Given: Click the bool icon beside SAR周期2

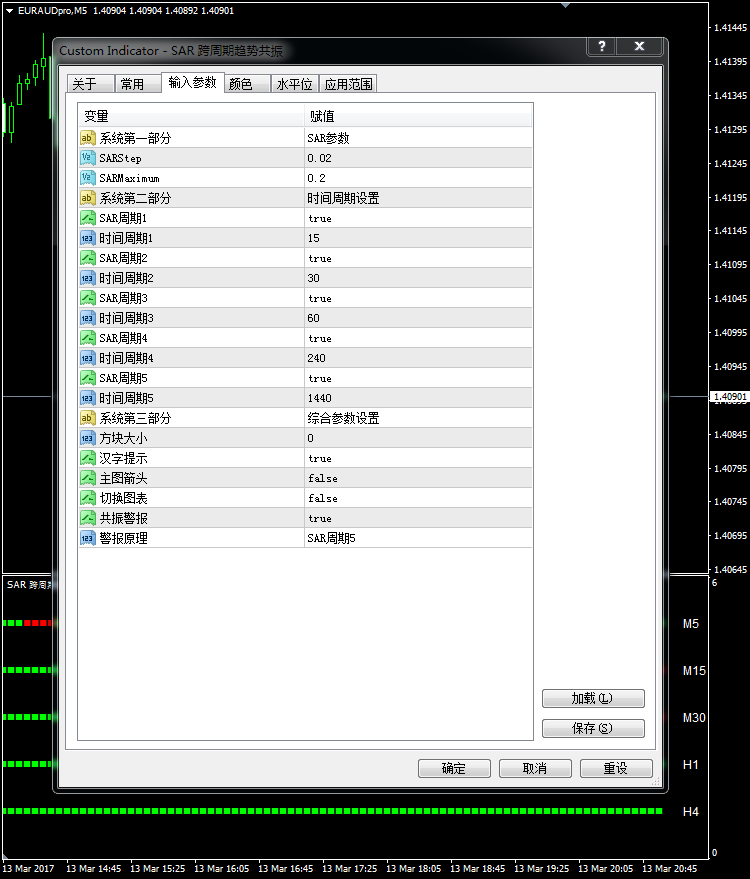Looking at the screenshot, I should coord(87,258).
